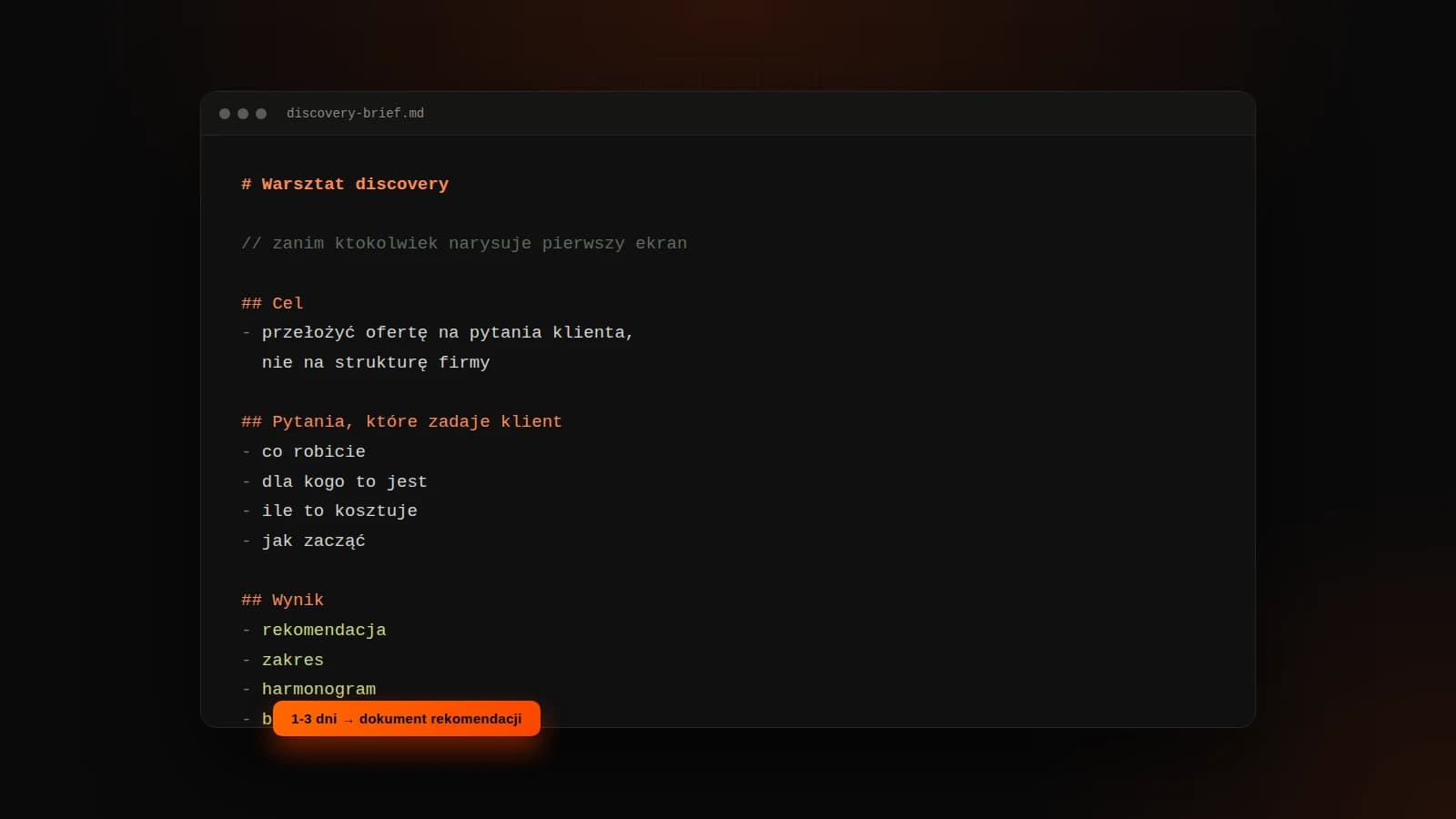Click the '## Wynik' heading
The width and height of the screenshot is (1456, 819).
pyautogui.click(x=282, y=600)
